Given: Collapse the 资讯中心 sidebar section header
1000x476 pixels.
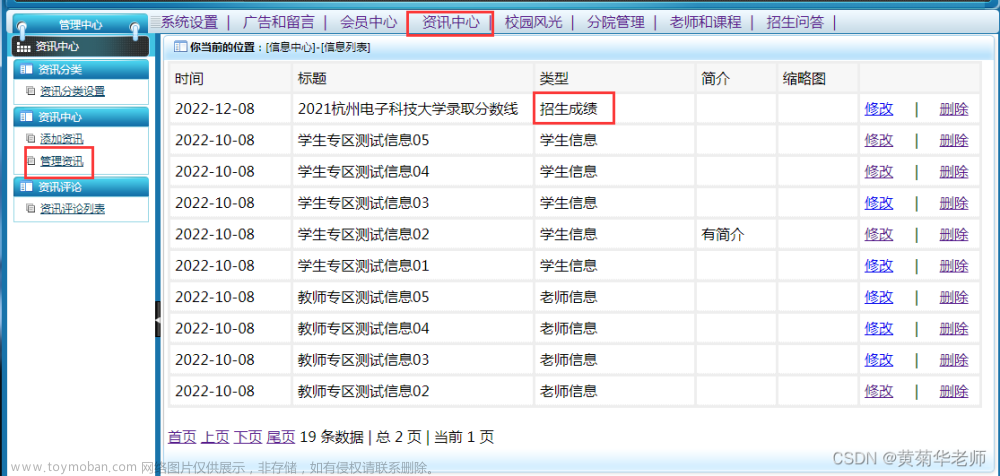Looking at the screenshot, I should click(81, 117).
